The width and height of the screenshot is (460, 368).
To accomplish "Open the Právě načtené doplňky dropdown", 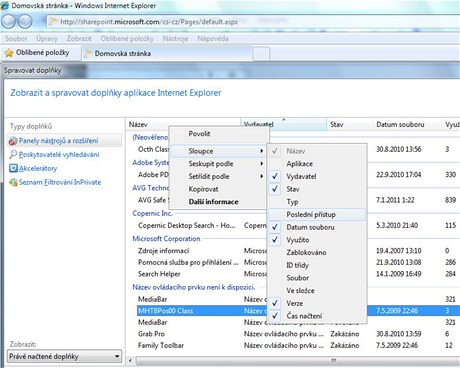I will pyautogui.click(x=64, y=356).
